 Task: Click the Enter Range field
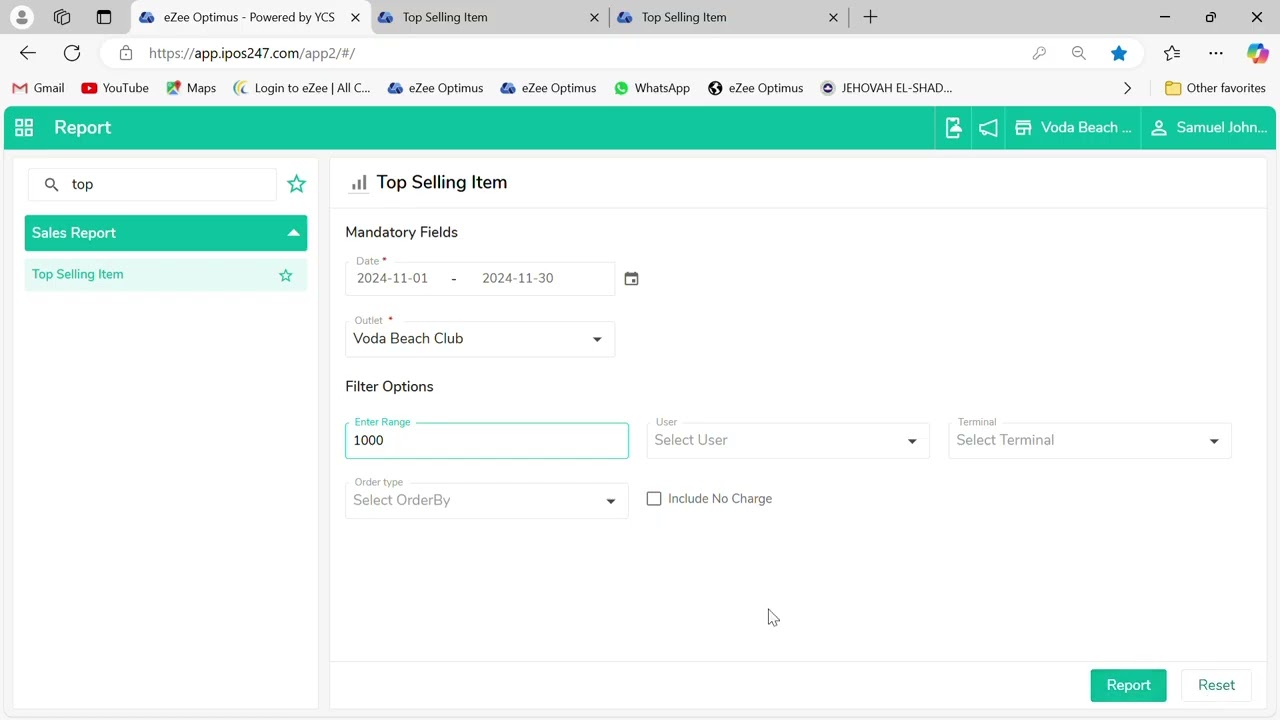pyautogui.click(x=487, y=441)
